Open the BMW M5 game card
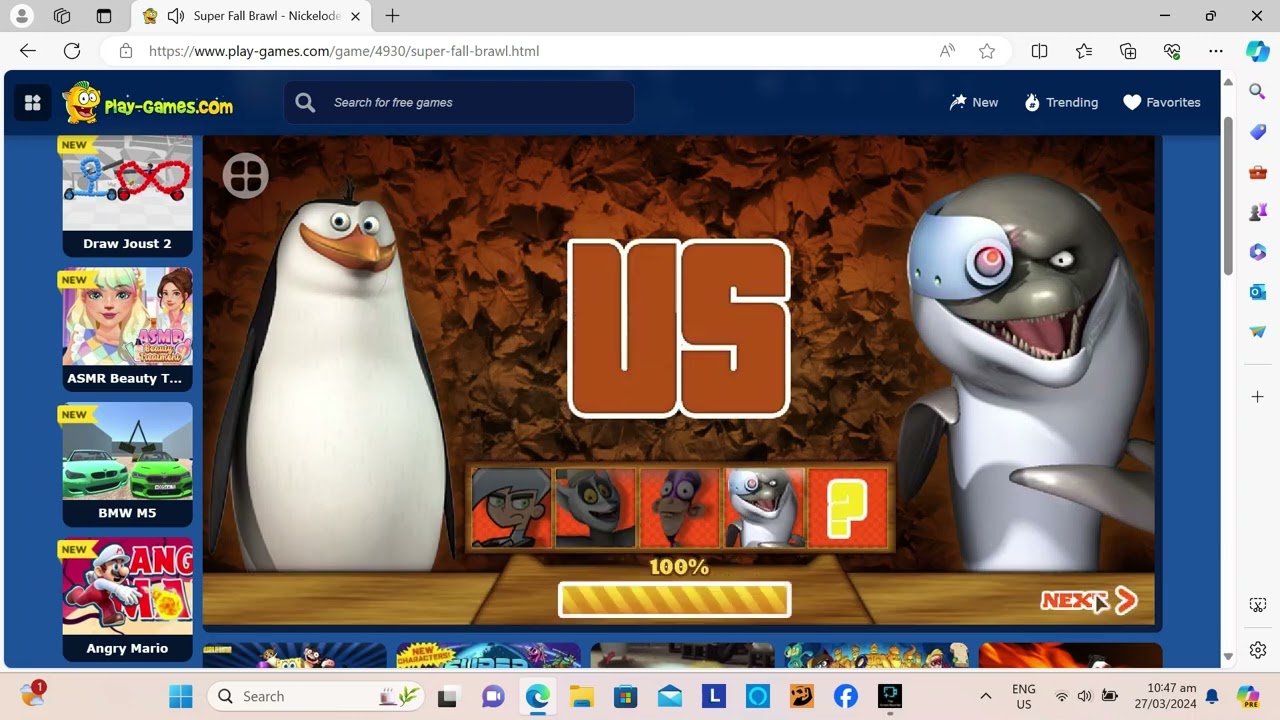1280x720 pixels. [127, 464]
